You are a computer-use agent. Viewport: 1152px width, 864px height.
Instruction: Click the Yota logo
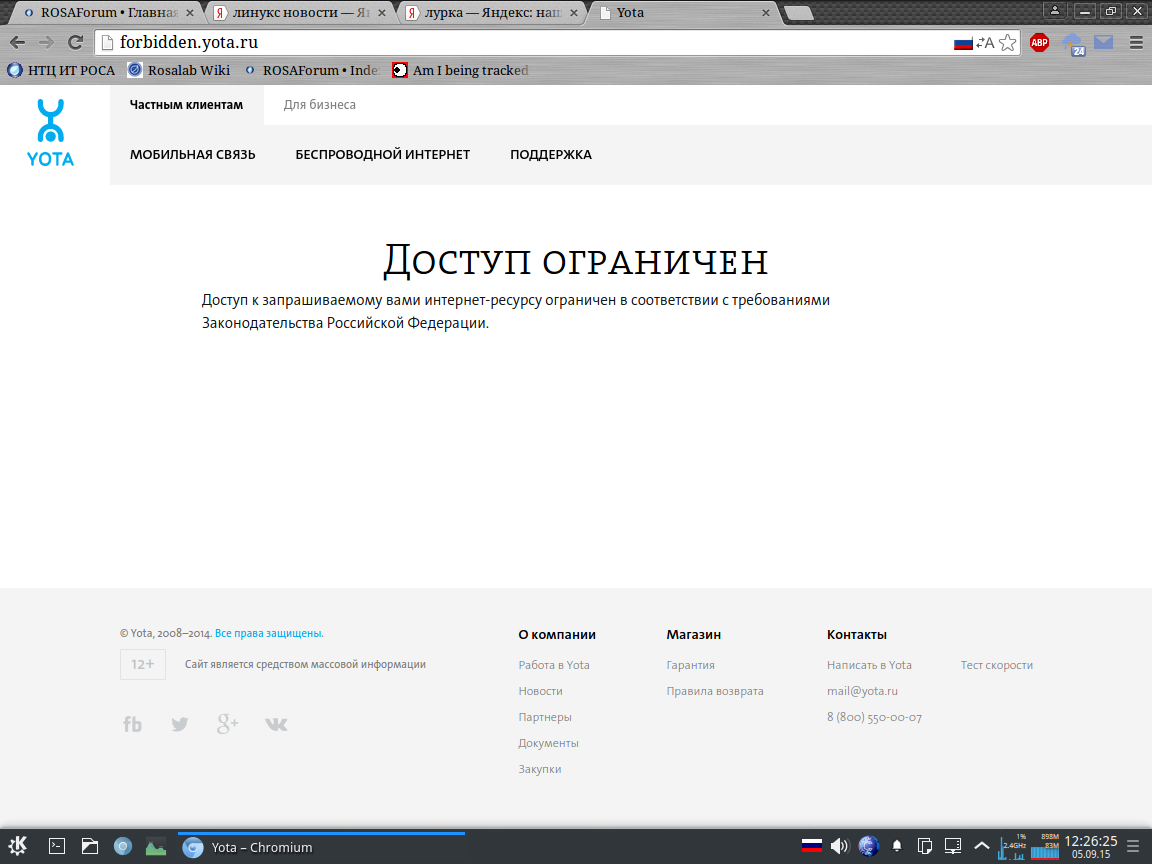tap(51, 132)
